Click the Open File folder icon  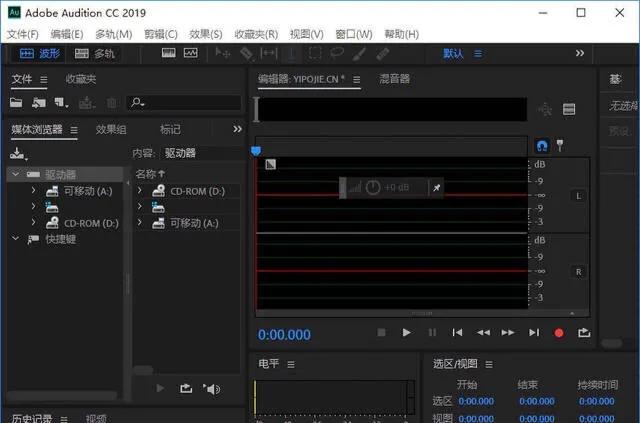pyautogui.click(x=16, y=102)
